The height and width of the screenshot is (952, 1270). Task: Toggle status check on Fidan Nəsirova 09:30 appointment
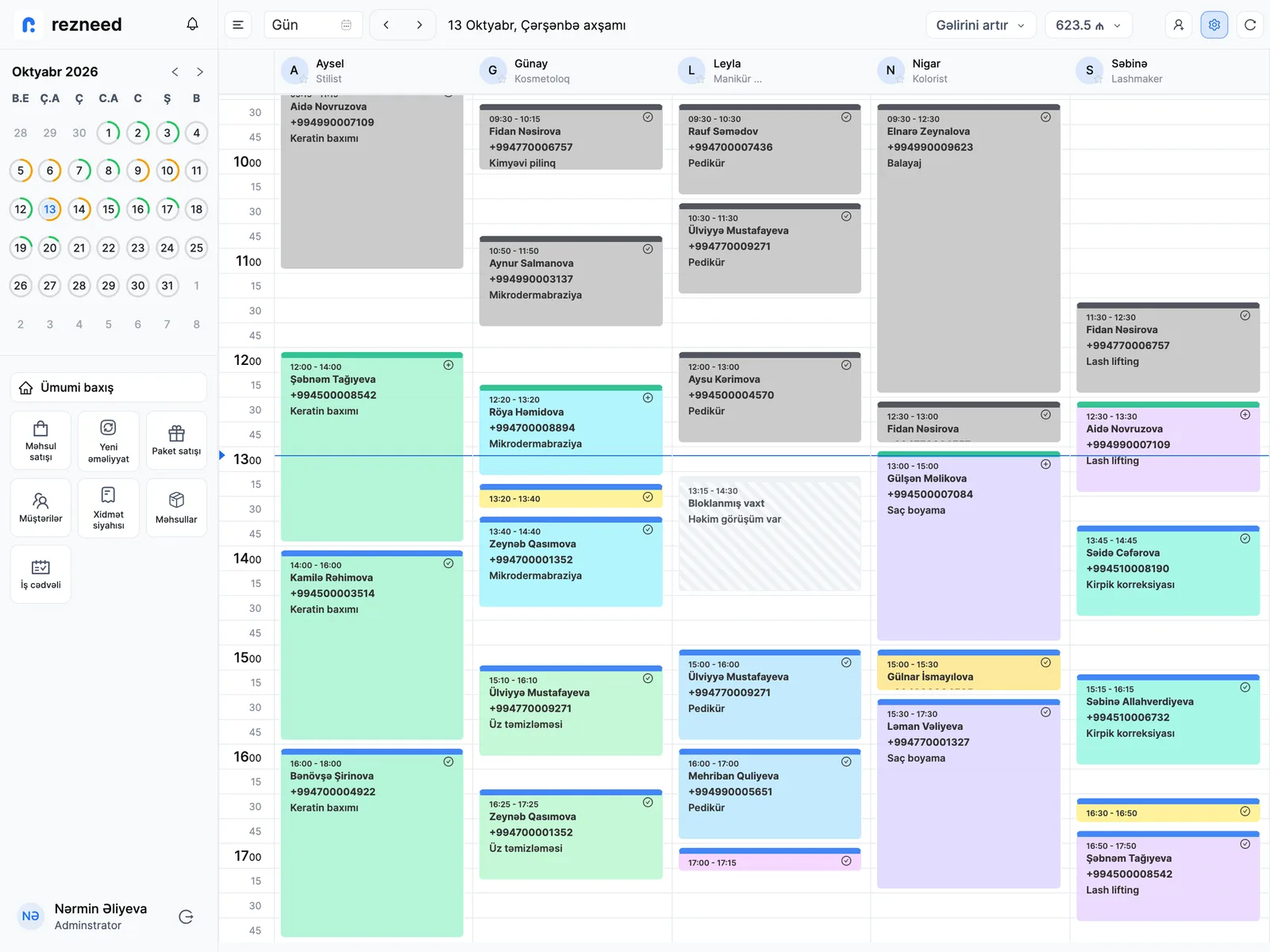[x=648, y=117]
